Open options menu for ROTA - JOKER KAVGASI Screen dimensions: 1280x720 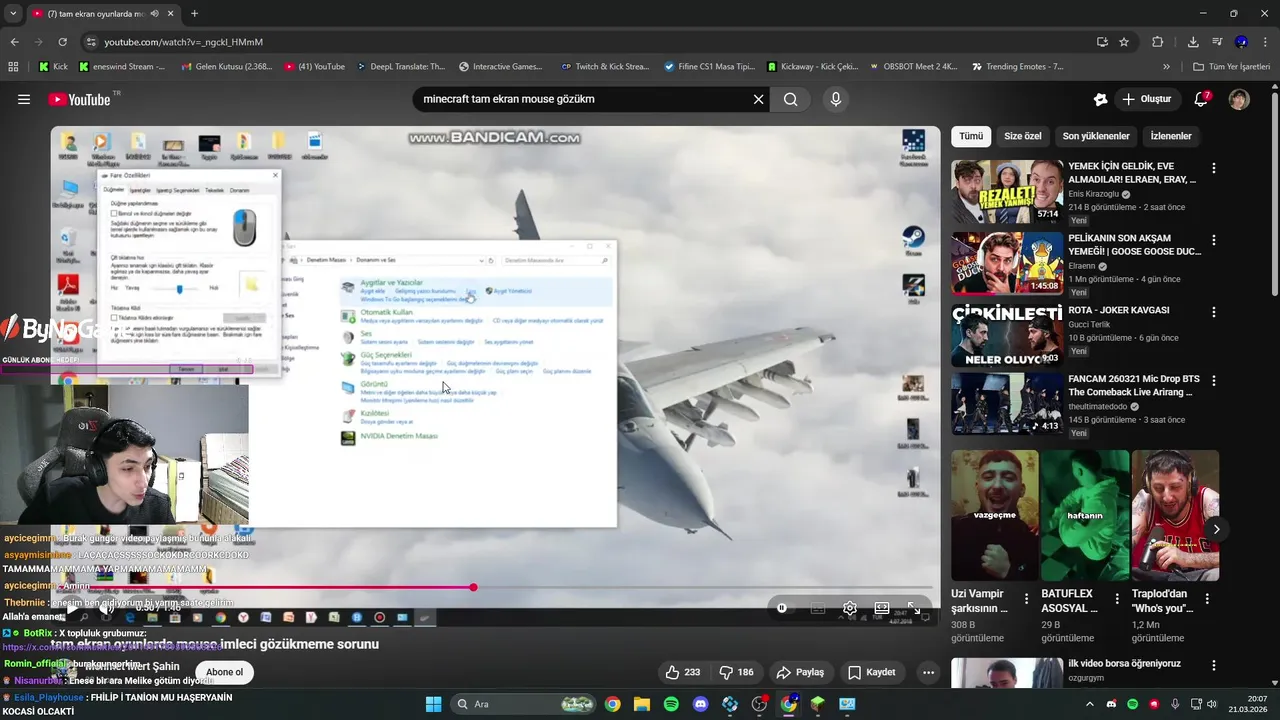coord(1214,312)
